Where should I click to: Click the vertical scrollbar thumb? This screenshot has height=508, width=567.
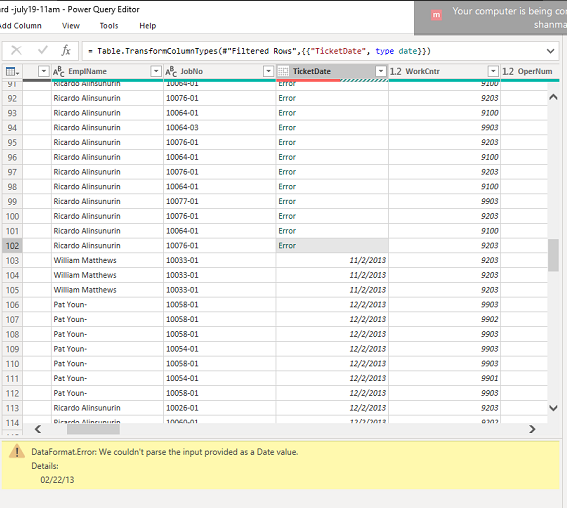pyautogui.click(x=553, y=255)
